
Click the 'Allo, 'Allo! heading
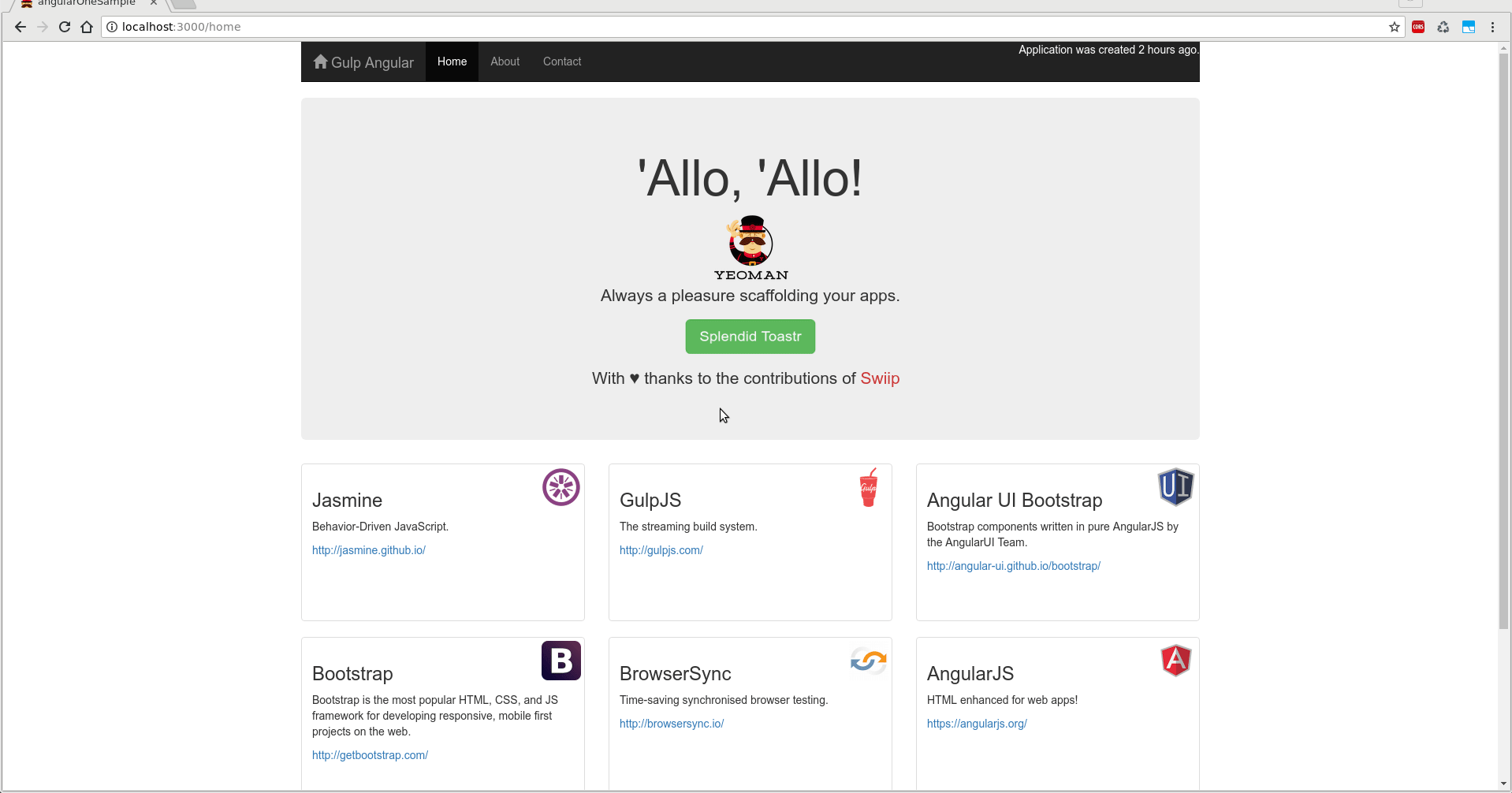click(x=750, y=178)
